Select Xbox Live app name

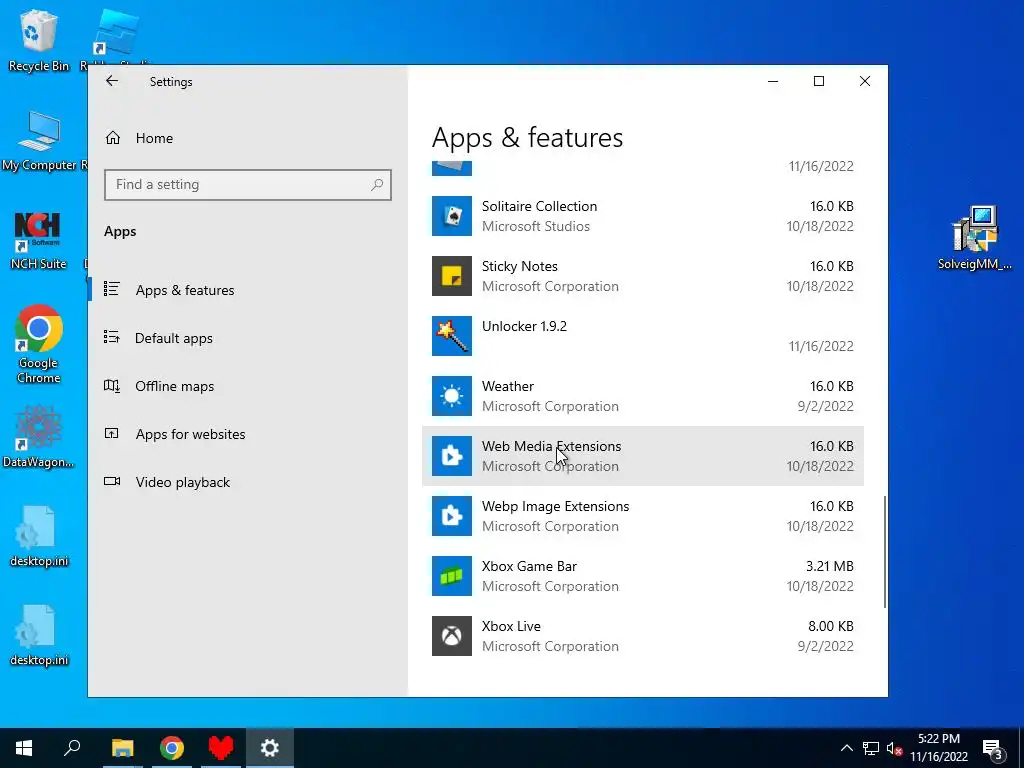511,626
